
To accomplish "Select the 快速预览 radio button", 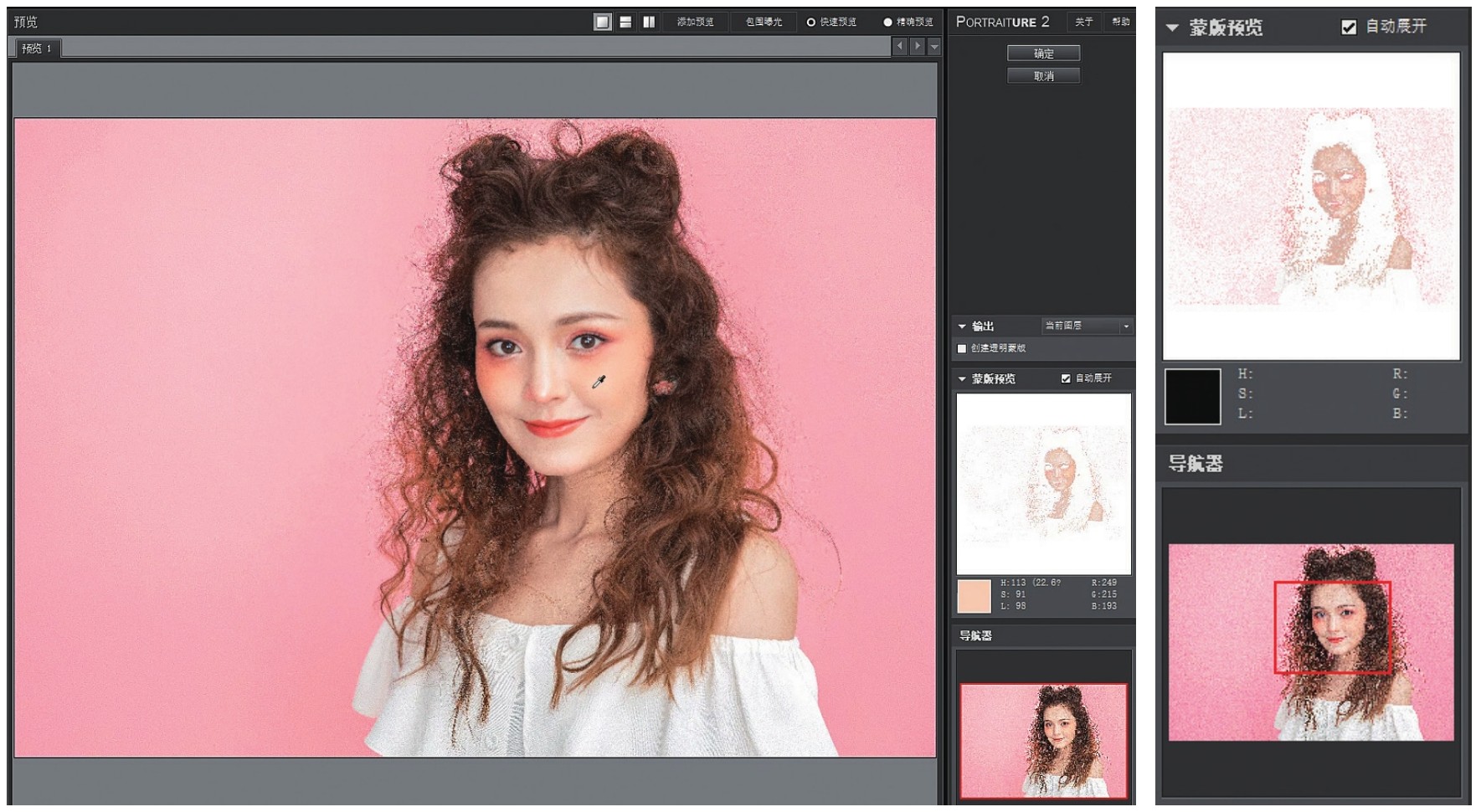I will point(810,22).
